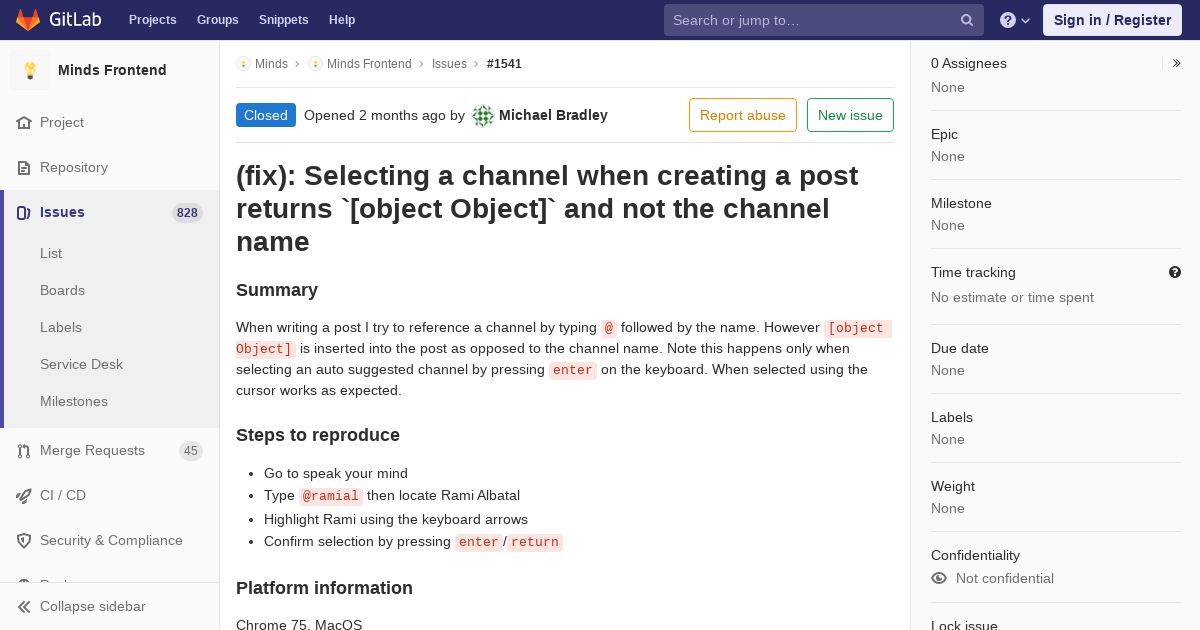The image size is (1200, 630).
Task: Click the Merge Requests icon
Action: [24, 451]
